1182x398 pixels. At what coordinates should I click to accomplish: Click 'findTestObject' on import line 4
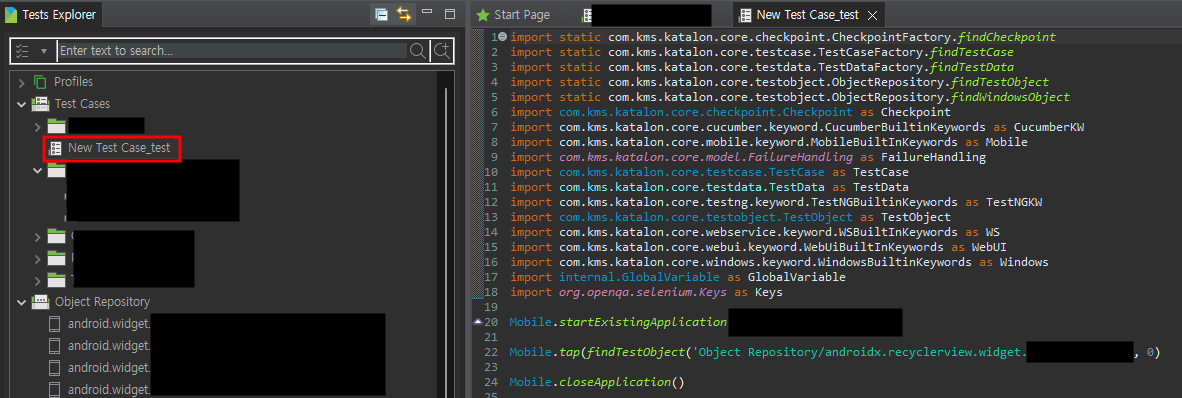1000,82
